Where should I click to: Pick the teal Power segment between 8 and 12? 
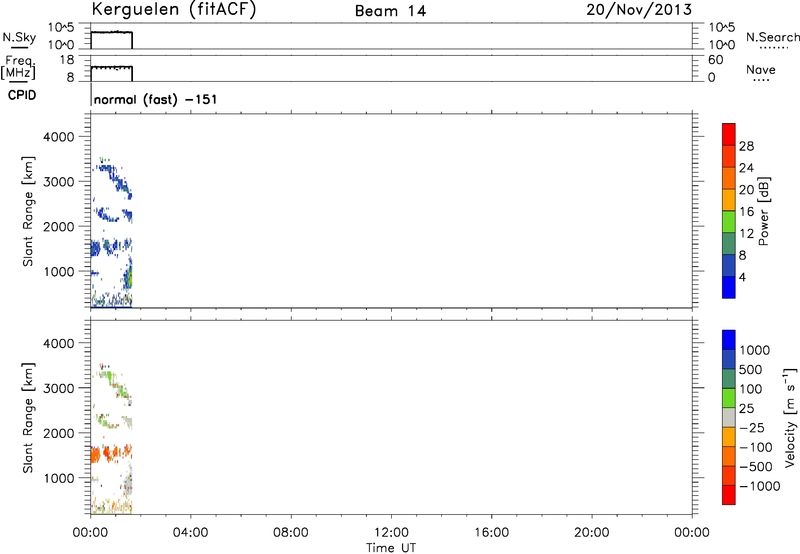tap(729, 244)
